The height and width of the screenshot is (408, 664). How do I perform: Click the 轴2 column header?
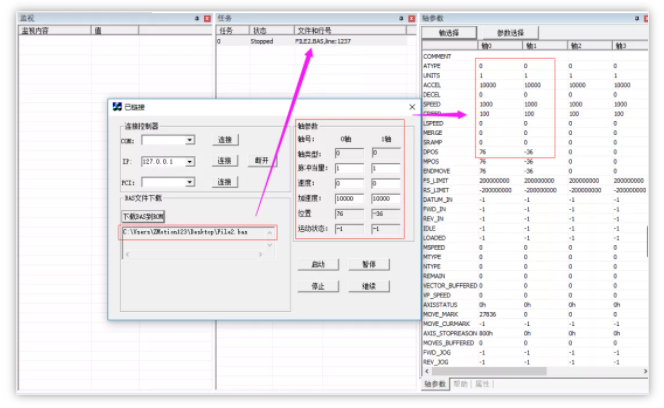pos(590,45)
